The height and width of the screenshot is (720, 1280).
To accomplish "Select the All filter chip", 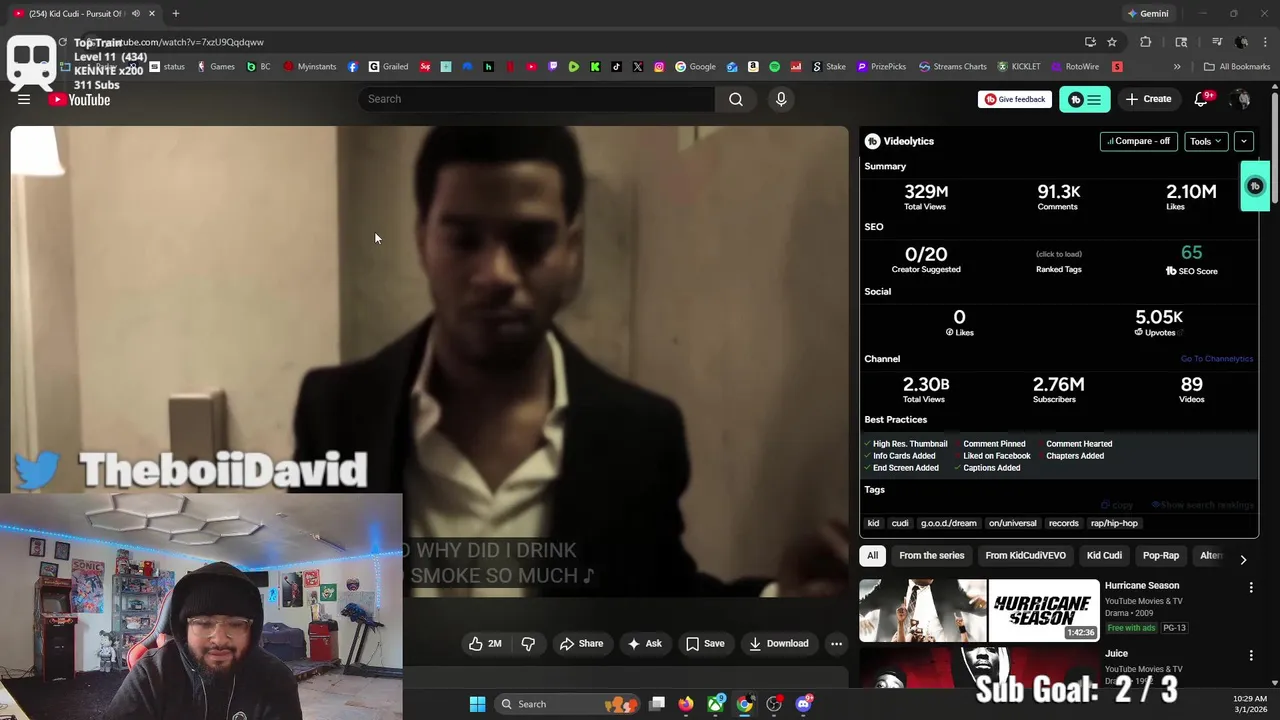I will pyautogui.click(x=872, y=555).
